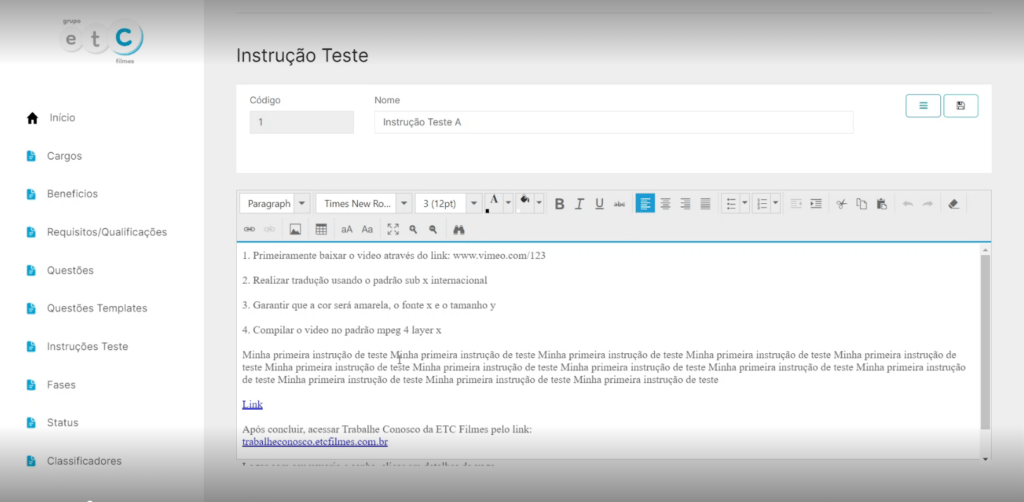Viewport: 1024px width, 502px height.
Task: Open the 3 (12pt) font size dropdown
Action: 449,204
